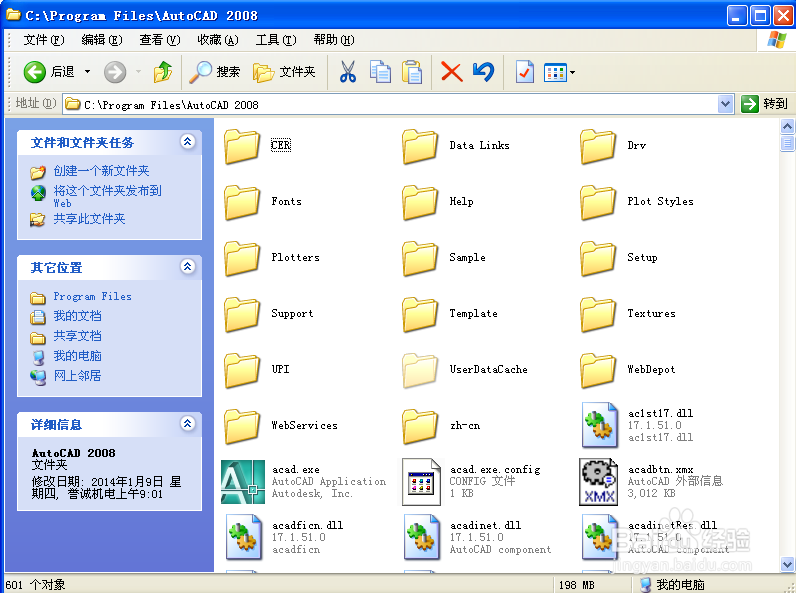
Task: Select the acadficn.dll file icon
Action: point(243,537)
